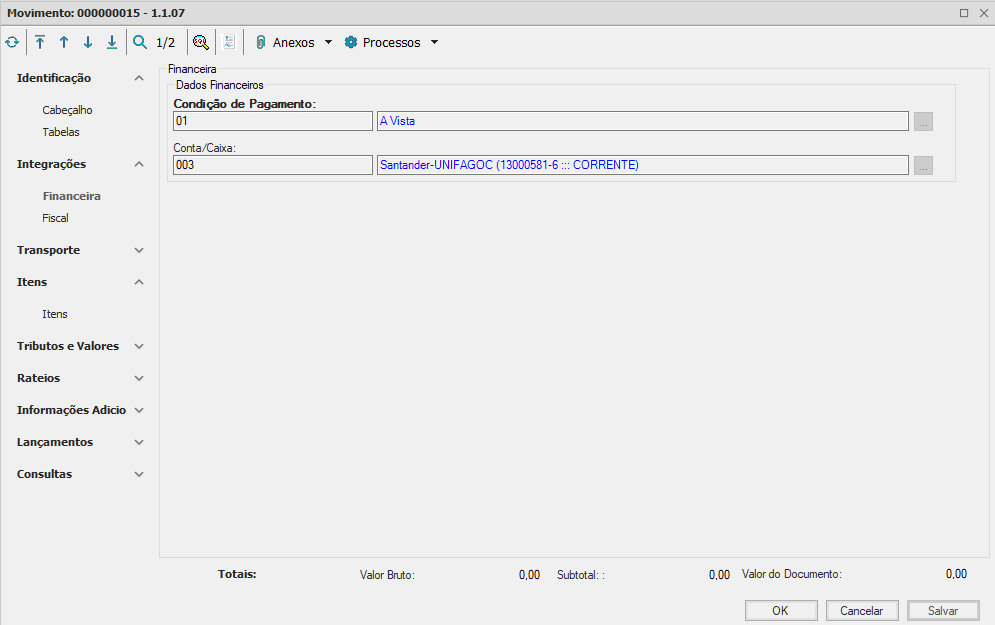Viewport: 995px width, 625px height.
Task: Jump to last record arrow icon
Action: [x=112, y=43]
